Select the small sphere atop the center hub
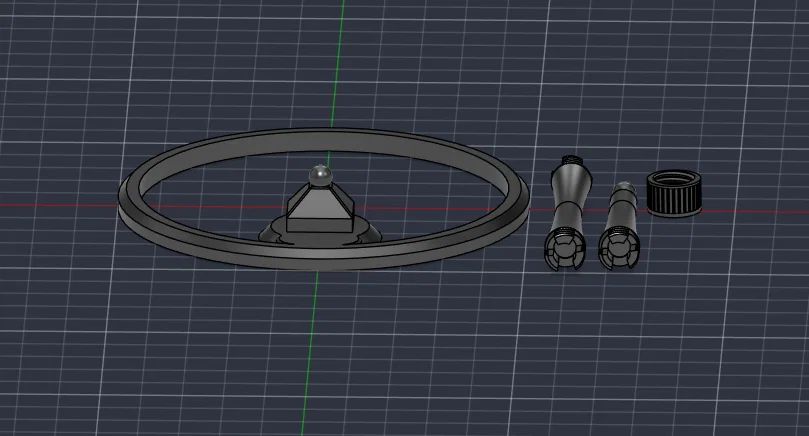 (x=320, y=175)
